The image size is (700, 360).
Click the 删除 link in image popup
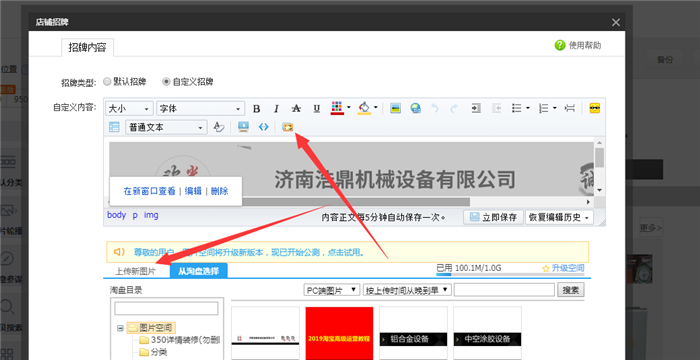coord(220,191)
